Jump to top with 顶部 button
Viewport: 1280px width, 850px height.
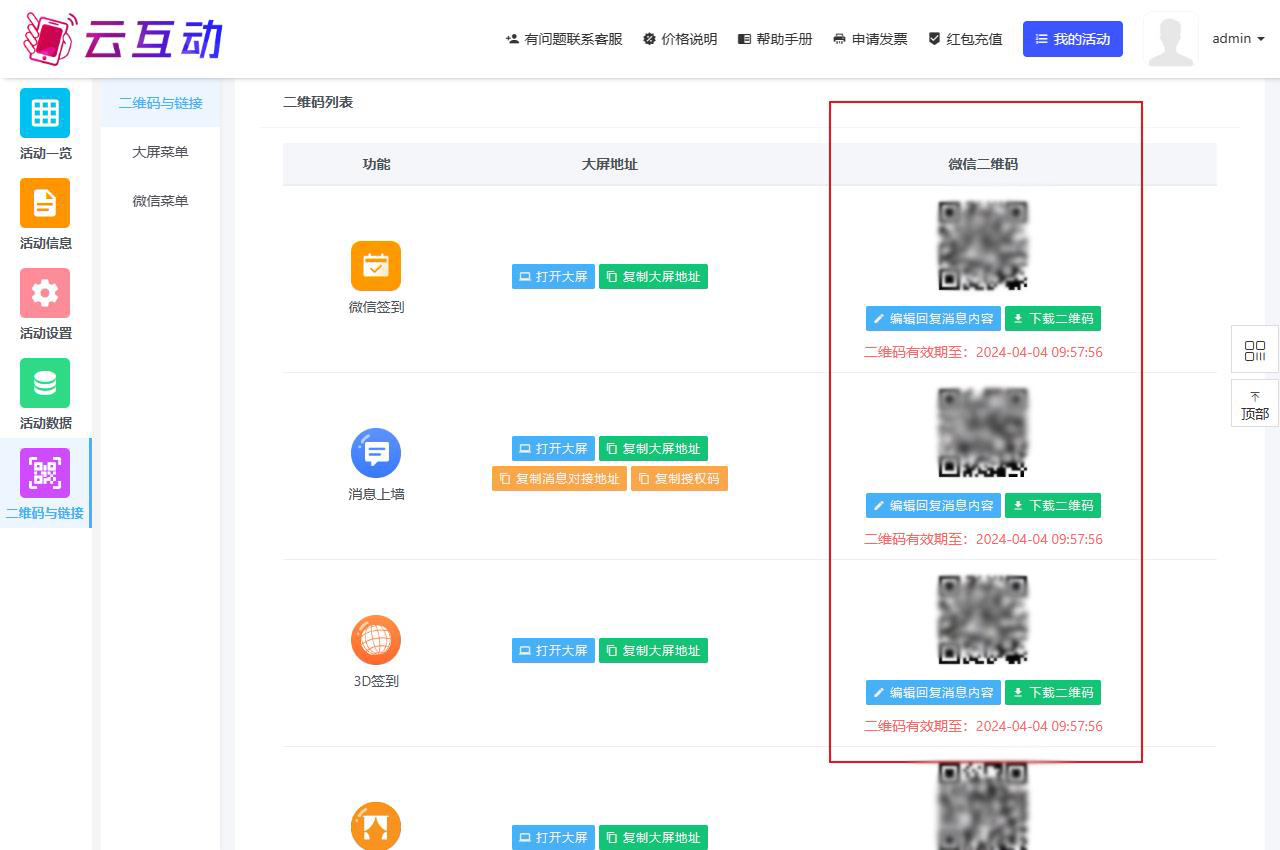pos(1255,404)
